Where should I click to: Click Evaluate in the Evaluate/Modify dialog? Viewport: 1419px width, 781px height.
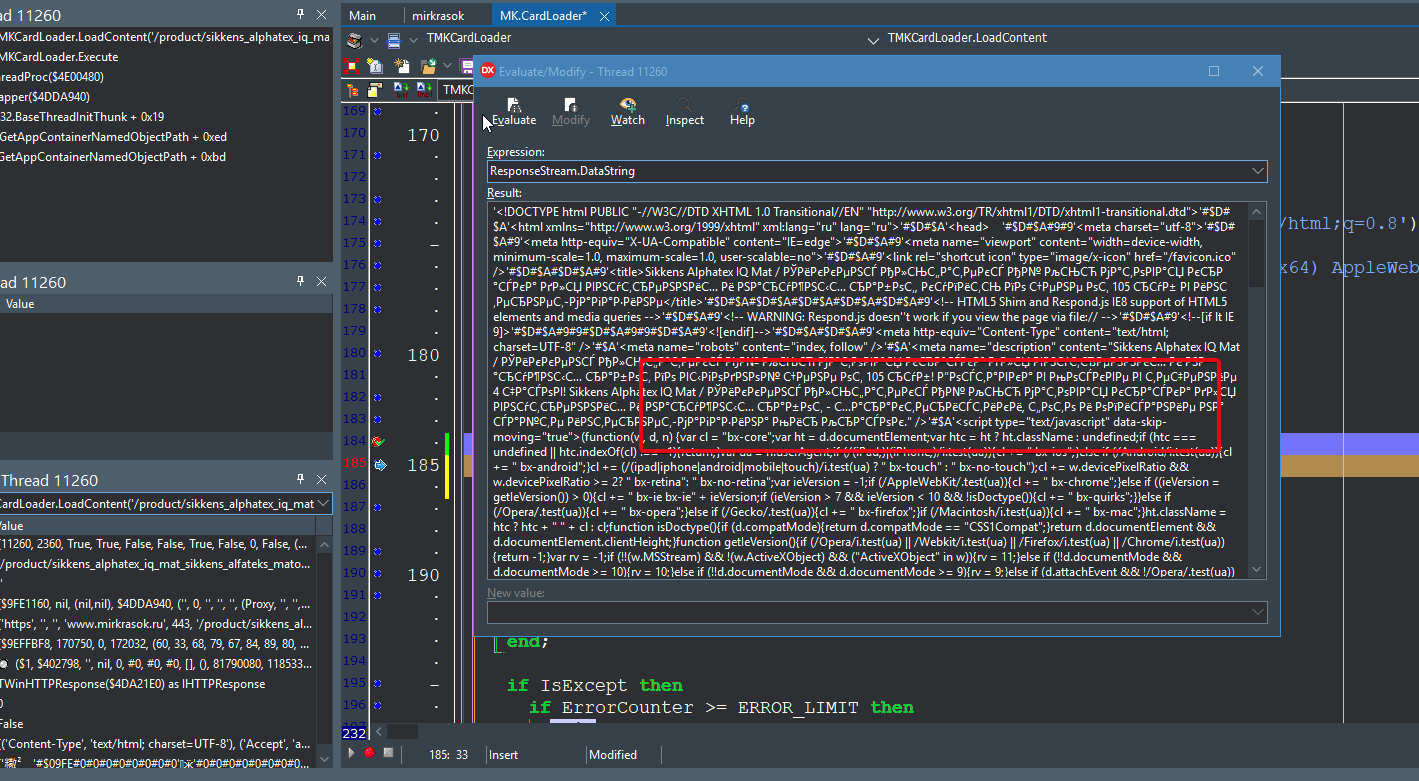click(513, 111)
